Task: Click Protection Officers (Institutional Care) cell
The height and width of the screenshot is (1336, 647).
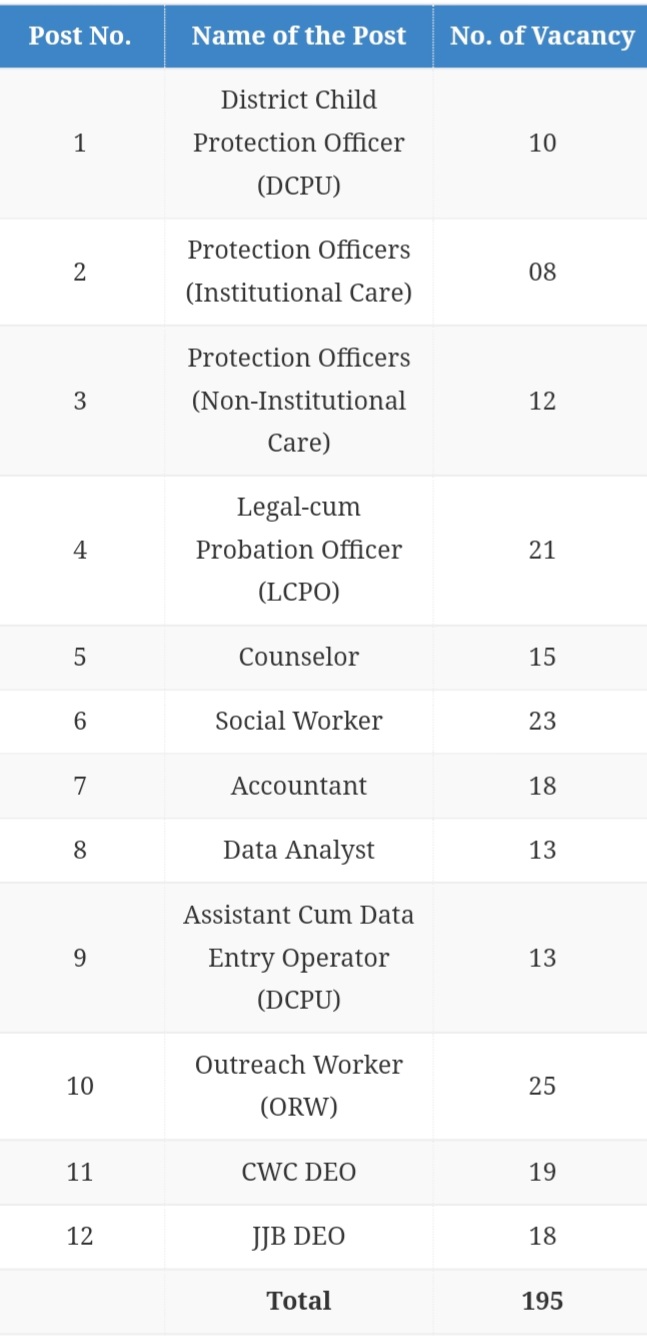Action: 298,271
